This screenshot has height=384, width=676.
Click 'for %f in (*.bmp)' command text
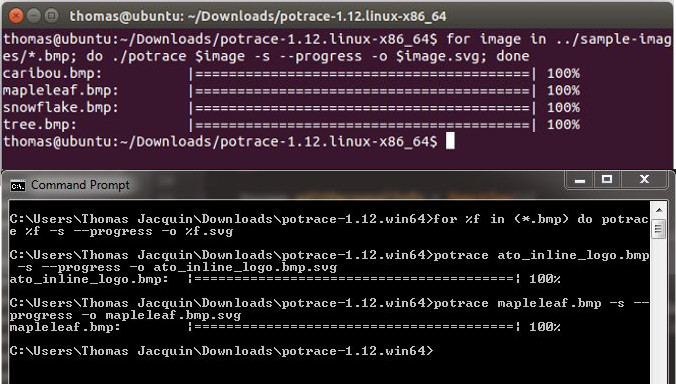pyautogui.click(x=501, y=219)
